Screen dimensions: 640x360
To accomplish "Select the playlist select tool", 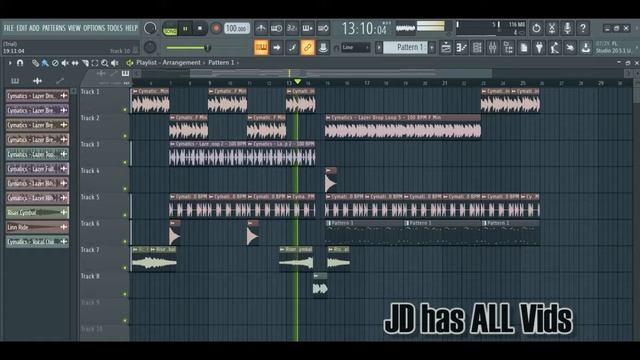I will tap(95, 63).
